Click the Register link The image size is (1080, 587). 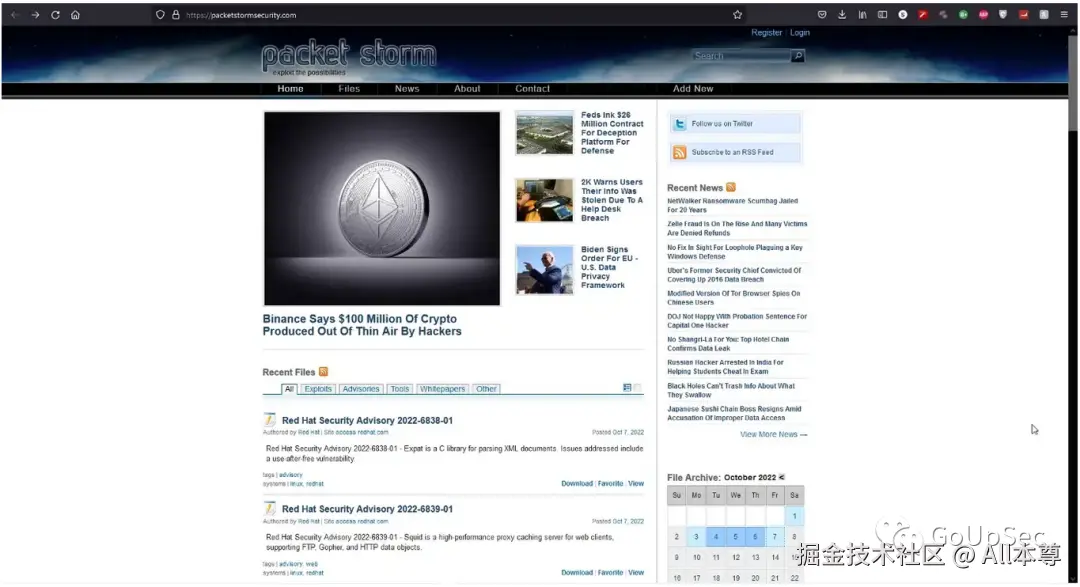[767, 32]
